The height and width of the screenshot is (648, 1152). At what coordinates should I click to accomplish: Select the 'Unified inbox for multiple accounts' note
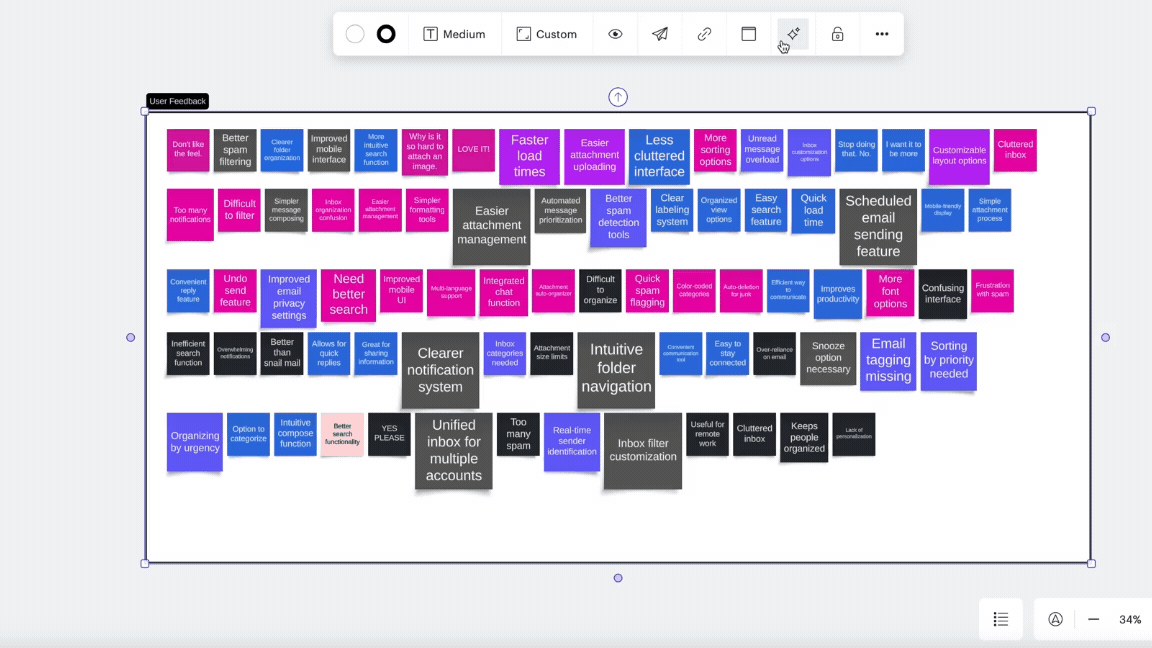[x=453, y=451]
